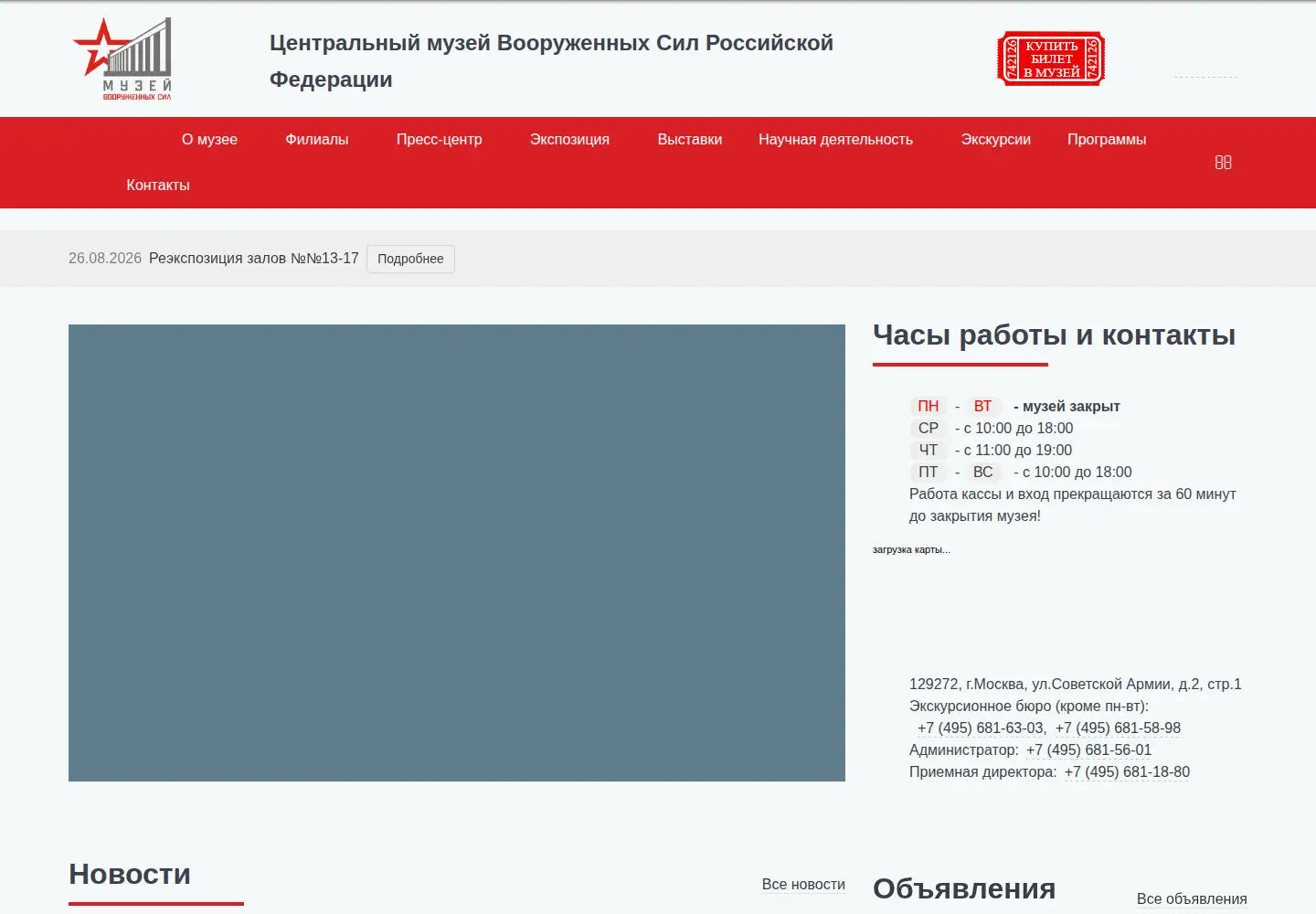This screenshot has width=1316, height=914.
Task: Select Программы in navigation
Action: (x=1107, y=140)
